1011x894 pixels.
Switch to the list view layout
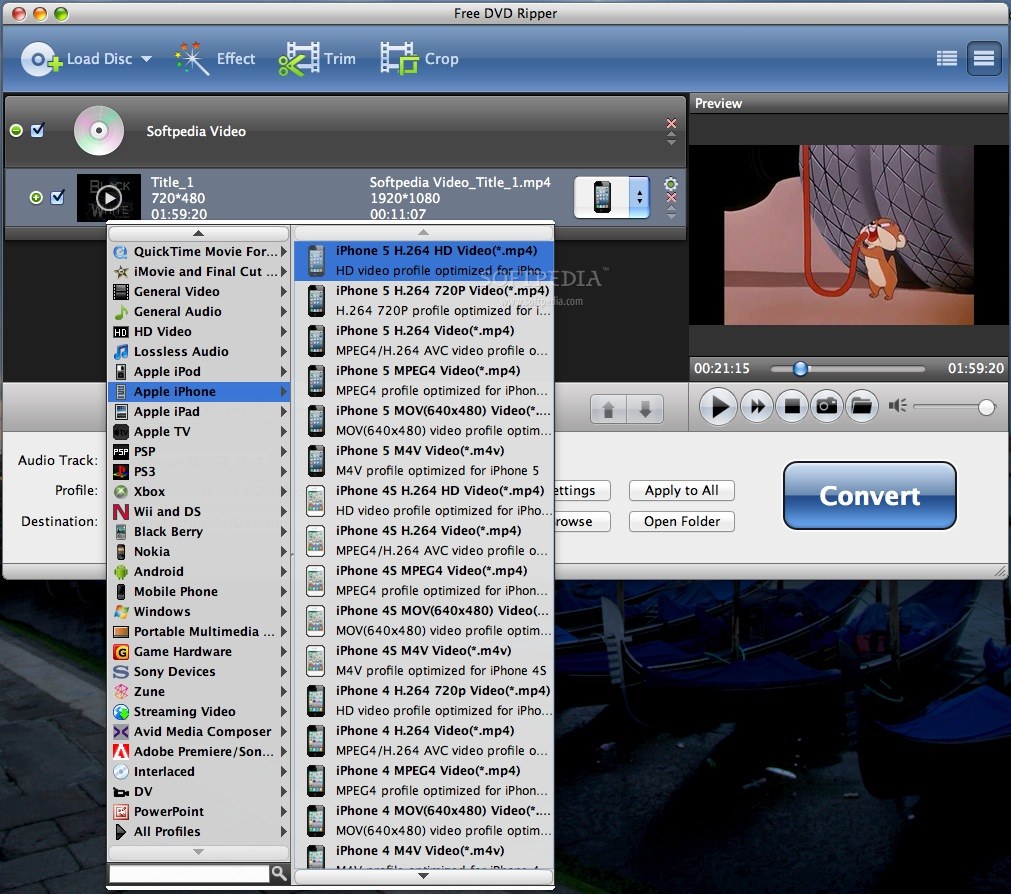point(946,59)
